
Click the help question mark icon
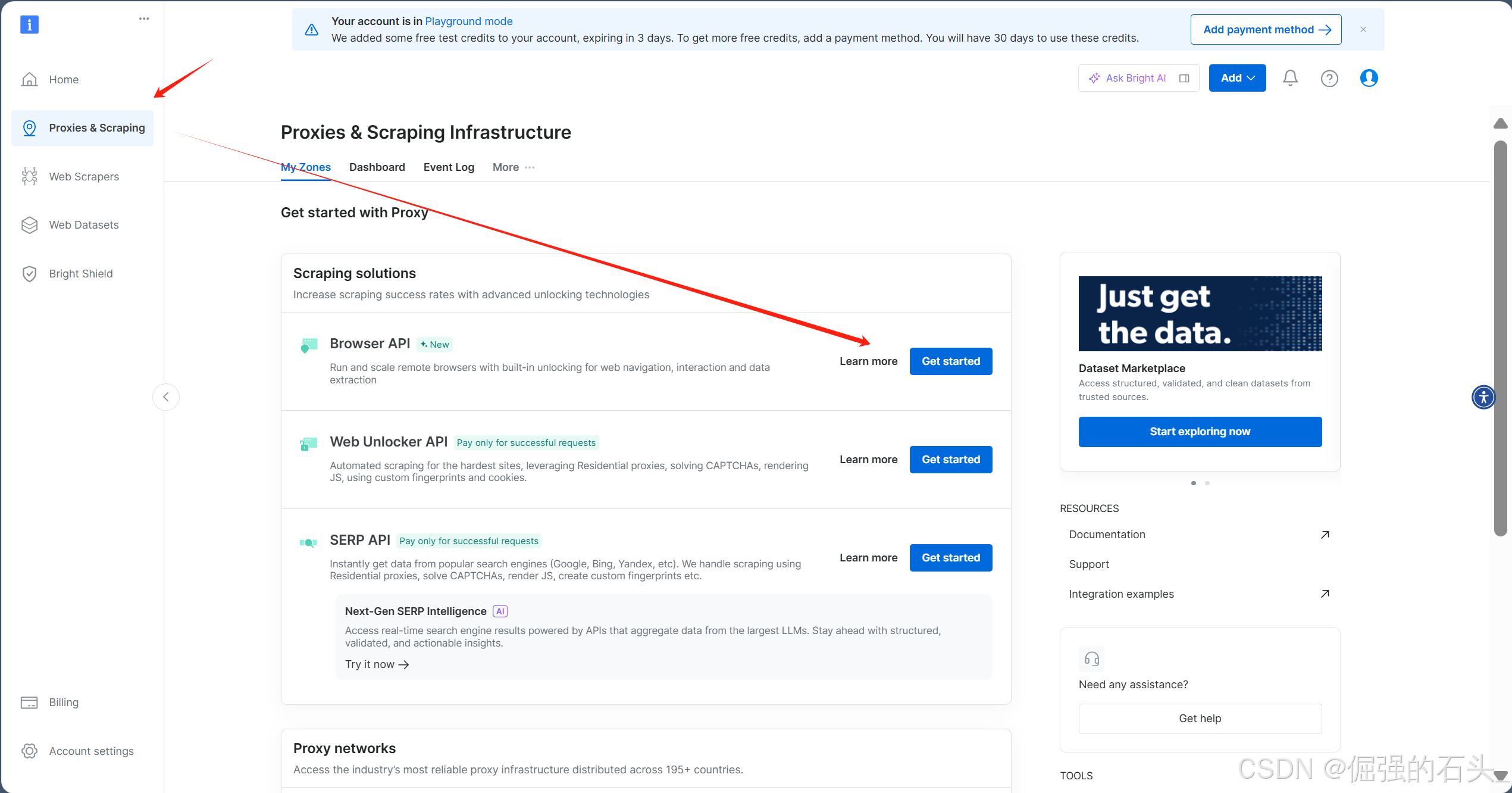pyautogui.click(x=1329, y=78)
